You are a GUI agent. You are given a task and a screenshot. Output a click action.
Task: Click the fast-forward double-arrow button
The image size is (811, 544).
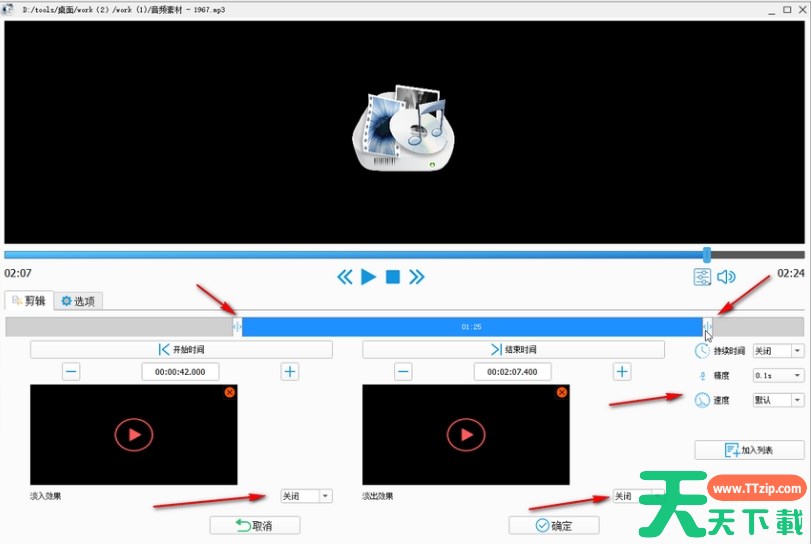pyautogui.click(x=416, y=277)
